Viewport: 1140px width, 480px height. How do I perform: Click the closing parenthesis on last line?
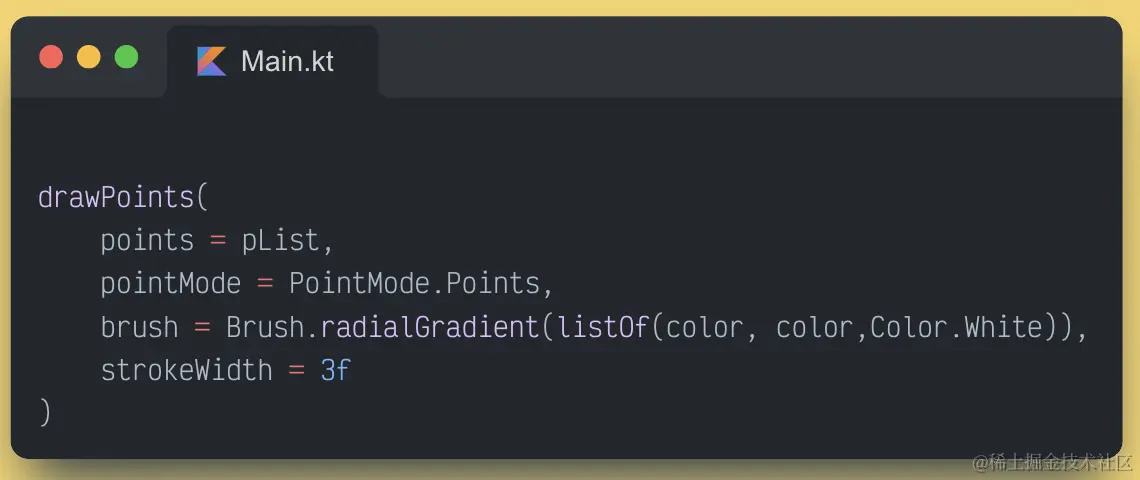[x=45, y=413]
